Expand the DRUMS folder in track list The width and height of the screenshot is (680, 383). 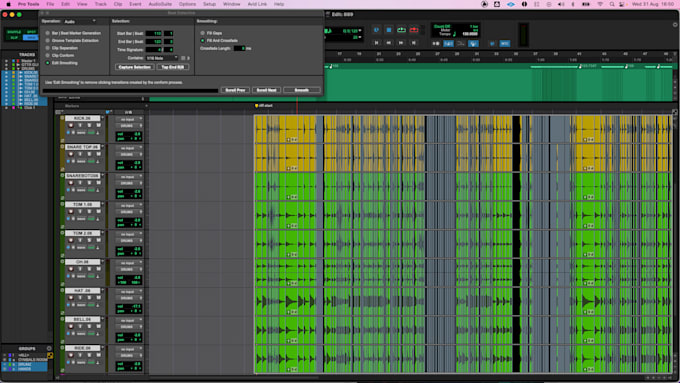(x=18, y=69)
